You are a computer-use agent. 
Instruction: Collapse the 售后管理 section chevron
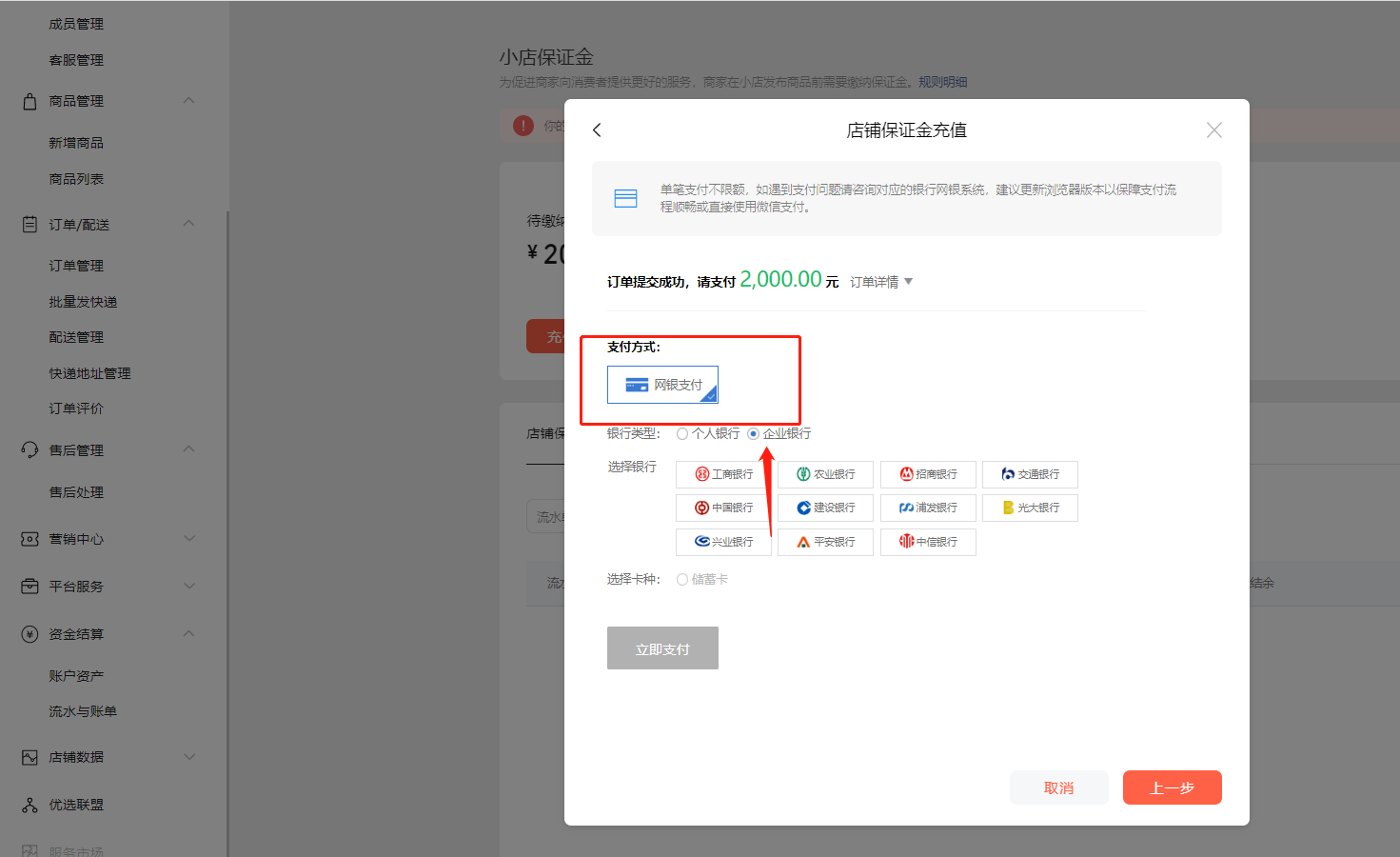tap(188, 449)
